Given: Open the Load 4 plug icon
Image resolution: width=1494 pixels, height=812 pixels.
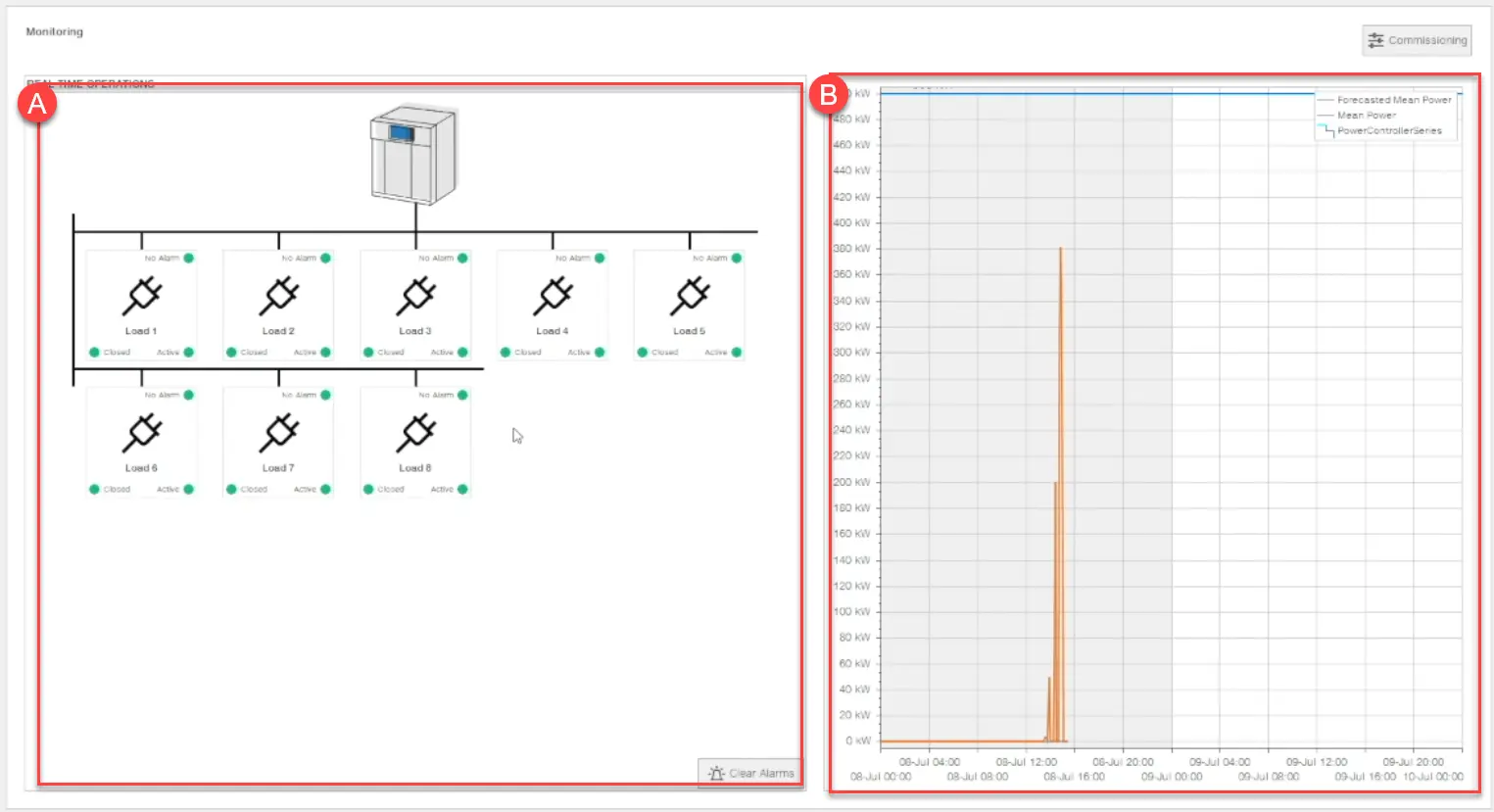Looking at the screenshot, I should (x=553, y=296).
